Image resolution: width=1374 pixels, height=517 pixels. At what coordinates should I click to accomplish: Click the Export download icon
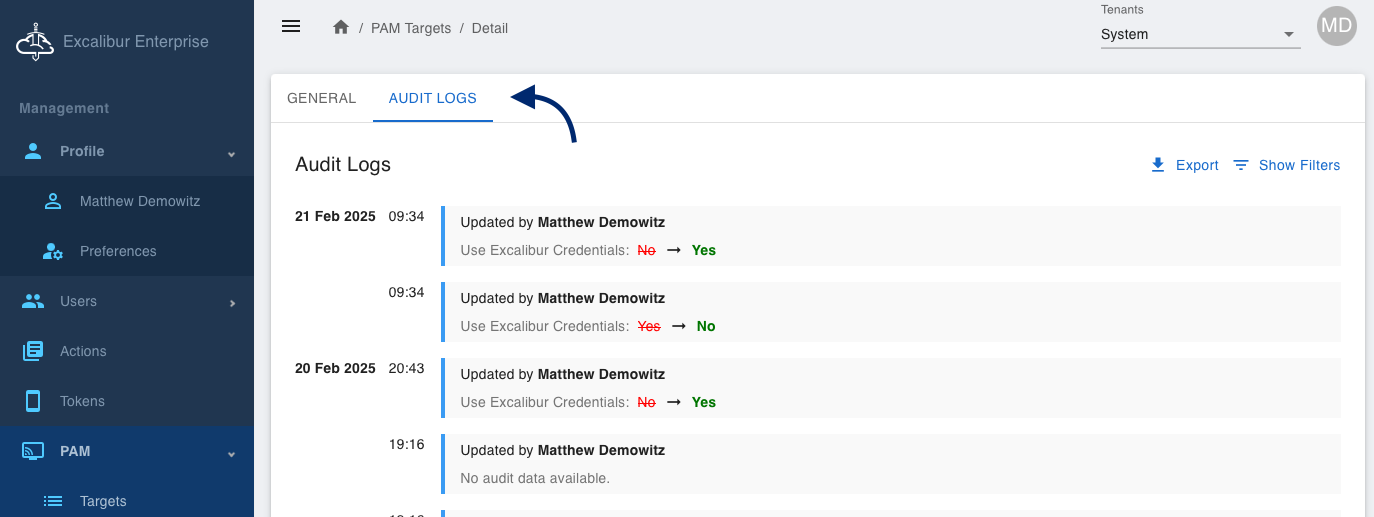tap(1158, 165)
